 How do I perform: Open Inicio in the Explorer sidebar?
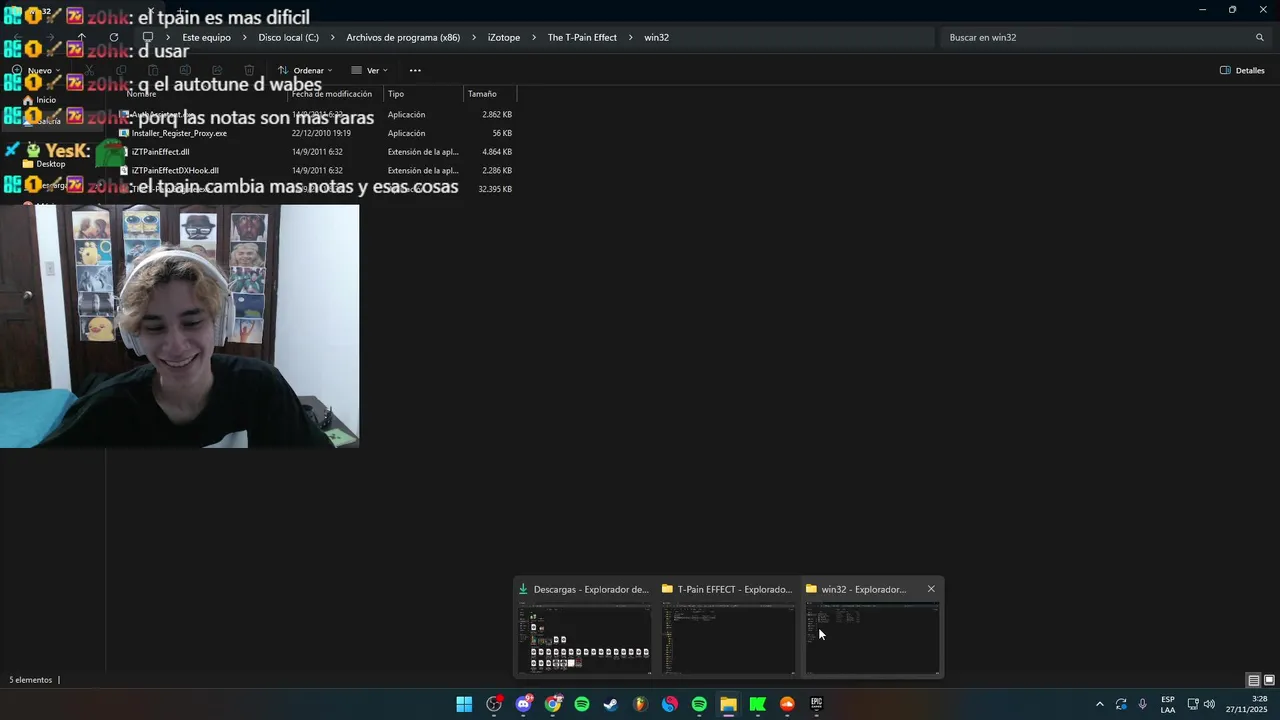(x=40, y=100)
